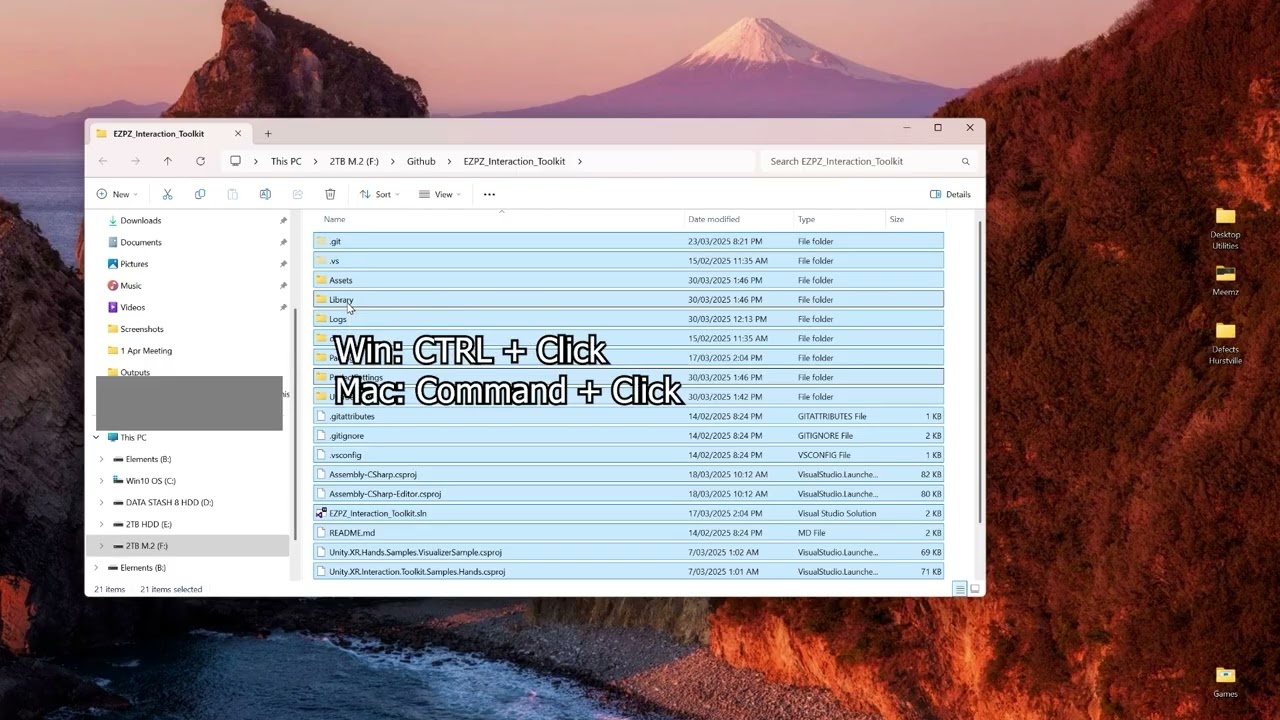Close the EZPZ_Interaction_Toolkit tab

coord(238,133)
